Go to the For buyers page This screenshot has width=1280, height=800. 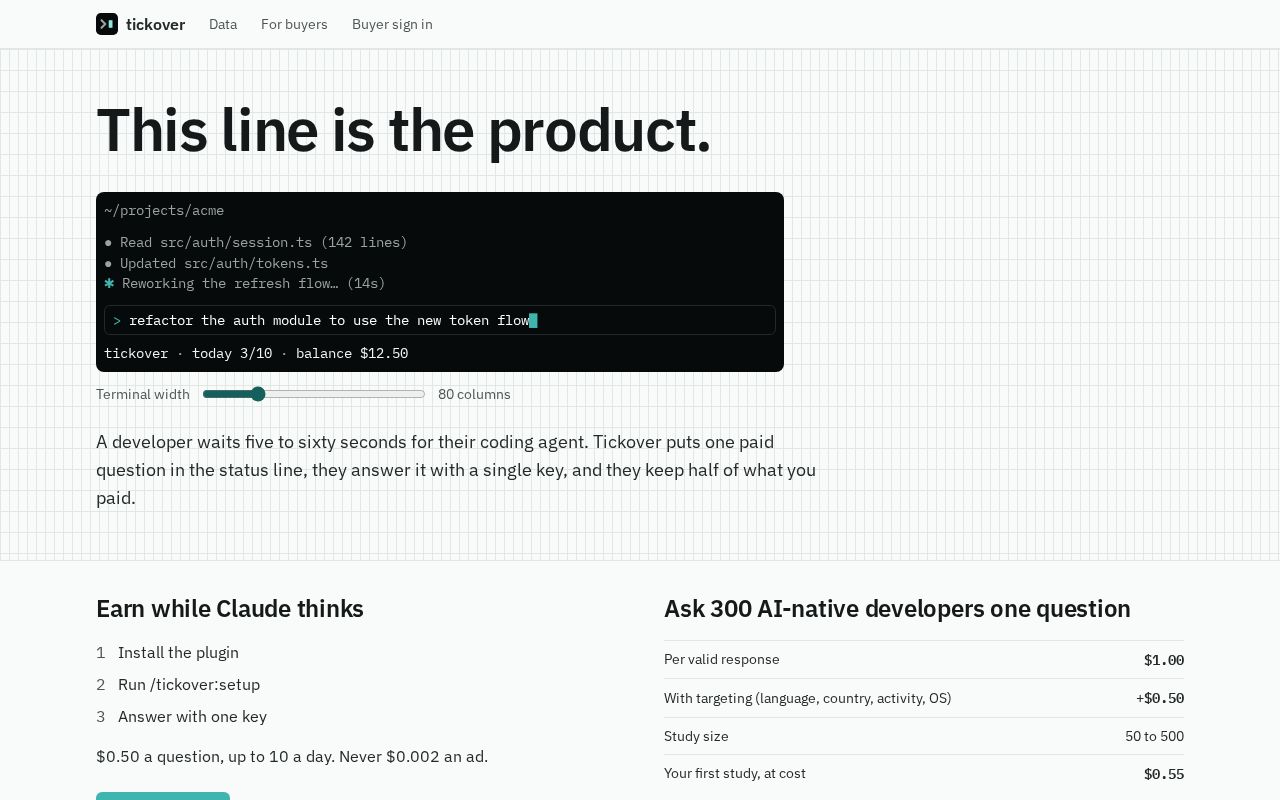[294, 24]
